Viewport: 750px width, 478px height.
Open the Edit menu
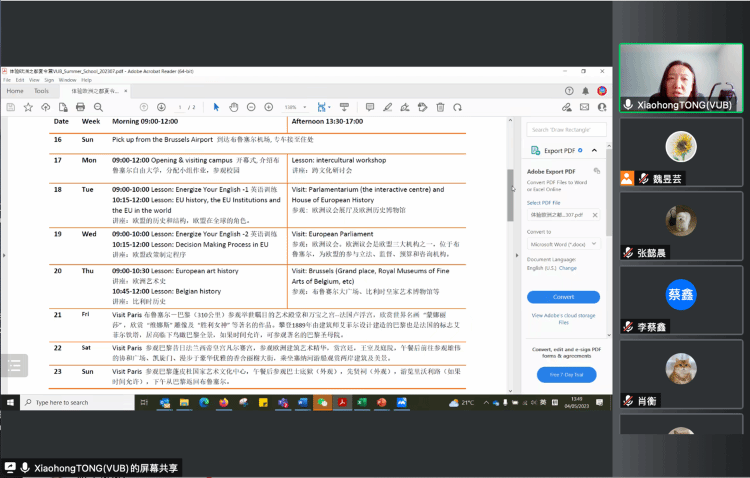click(21, 80)
